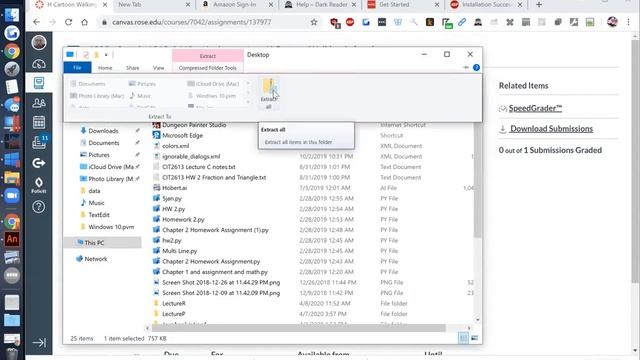Select Sjan.py file
The image size is (640, 360).
pos(172,198)
